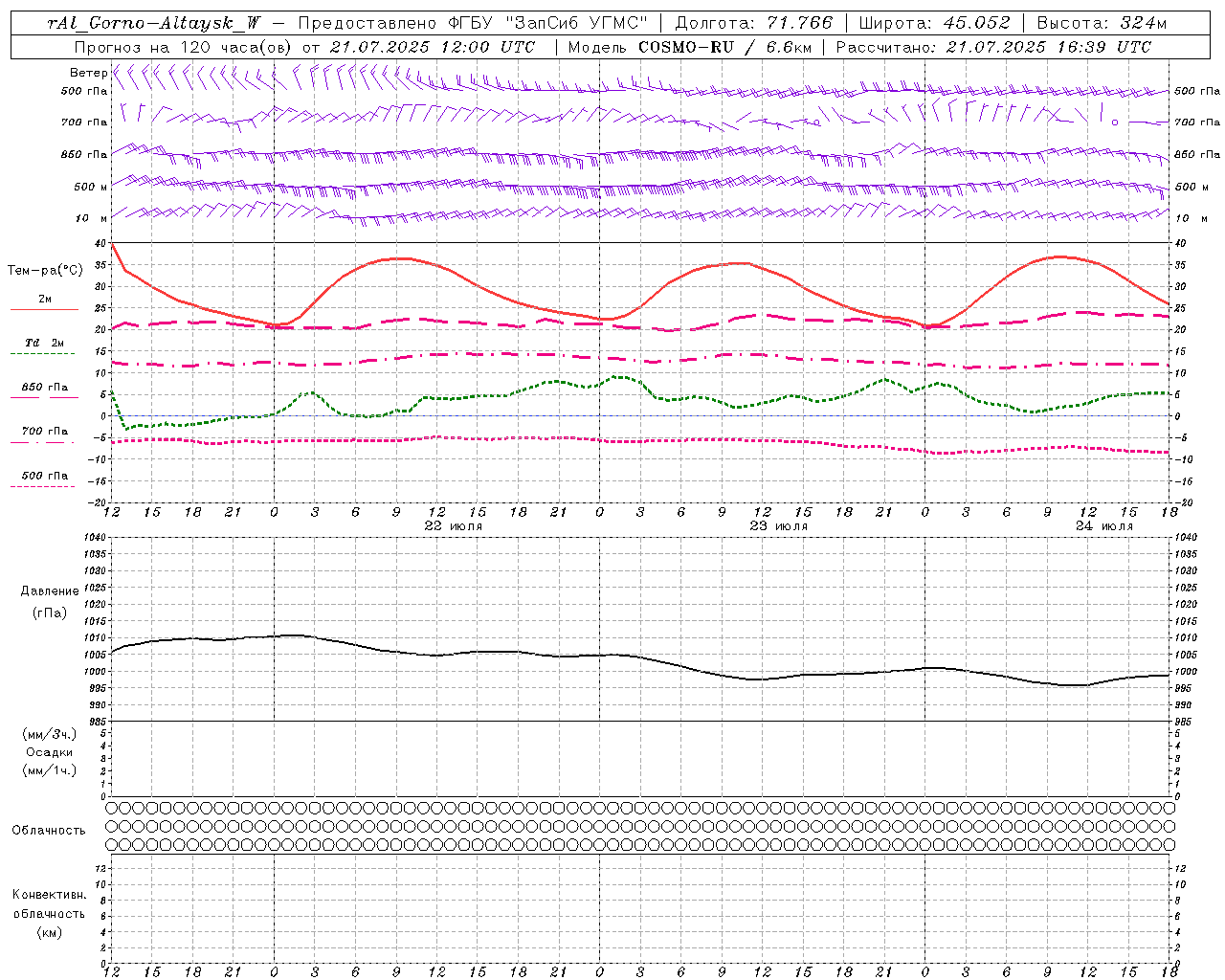Image resolution: width=1225 pixels, height=980 pixels.
Task: Click the Облачность row label
Action: click(x=49, y=831)
